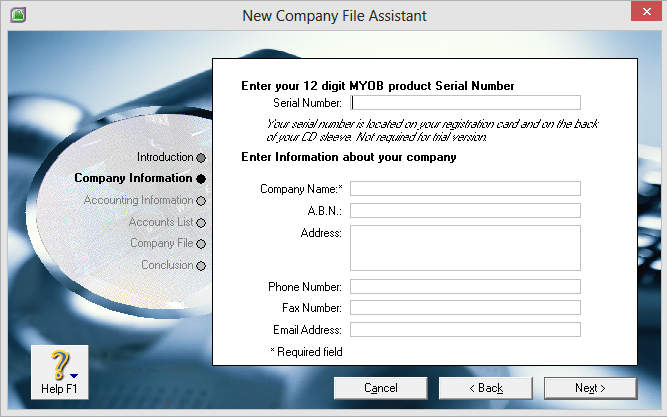Proceed using the Next > button
Viewport: 667px width, 418px height.
tap(590, 388)
